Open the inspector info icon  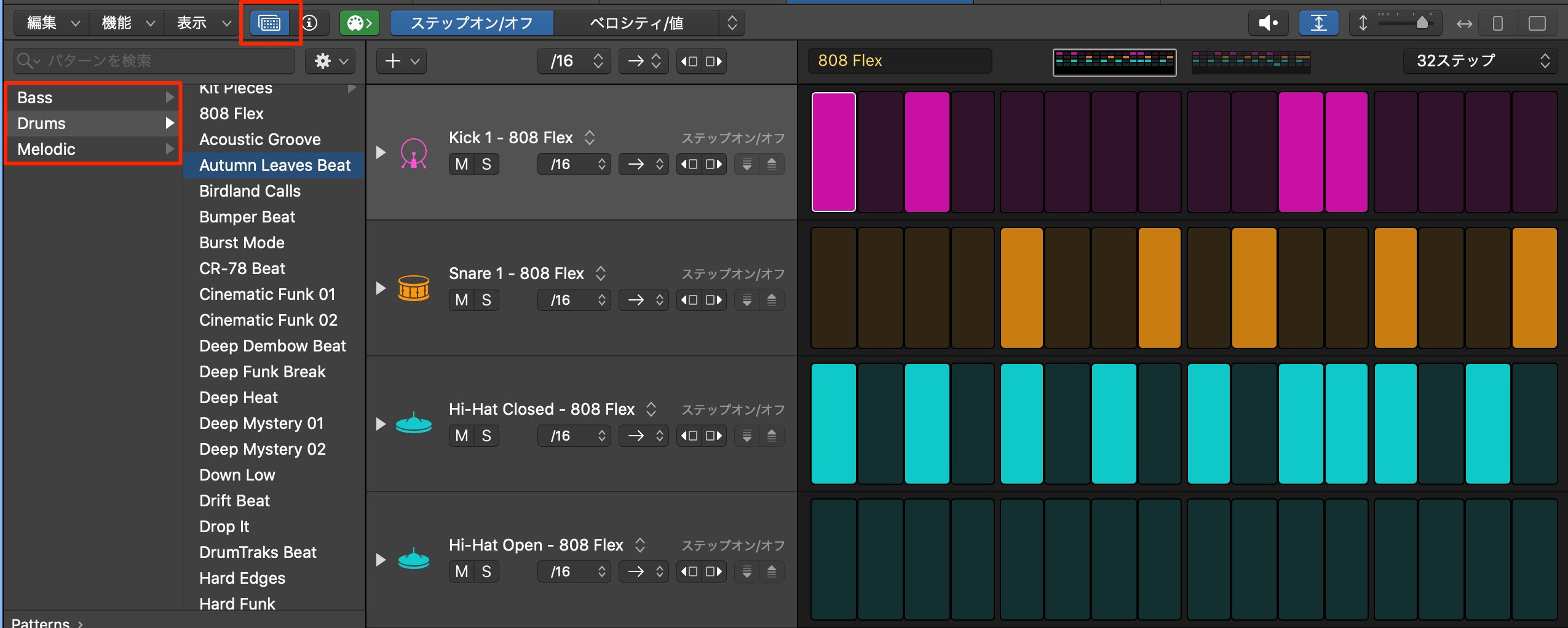pos(310,23)
